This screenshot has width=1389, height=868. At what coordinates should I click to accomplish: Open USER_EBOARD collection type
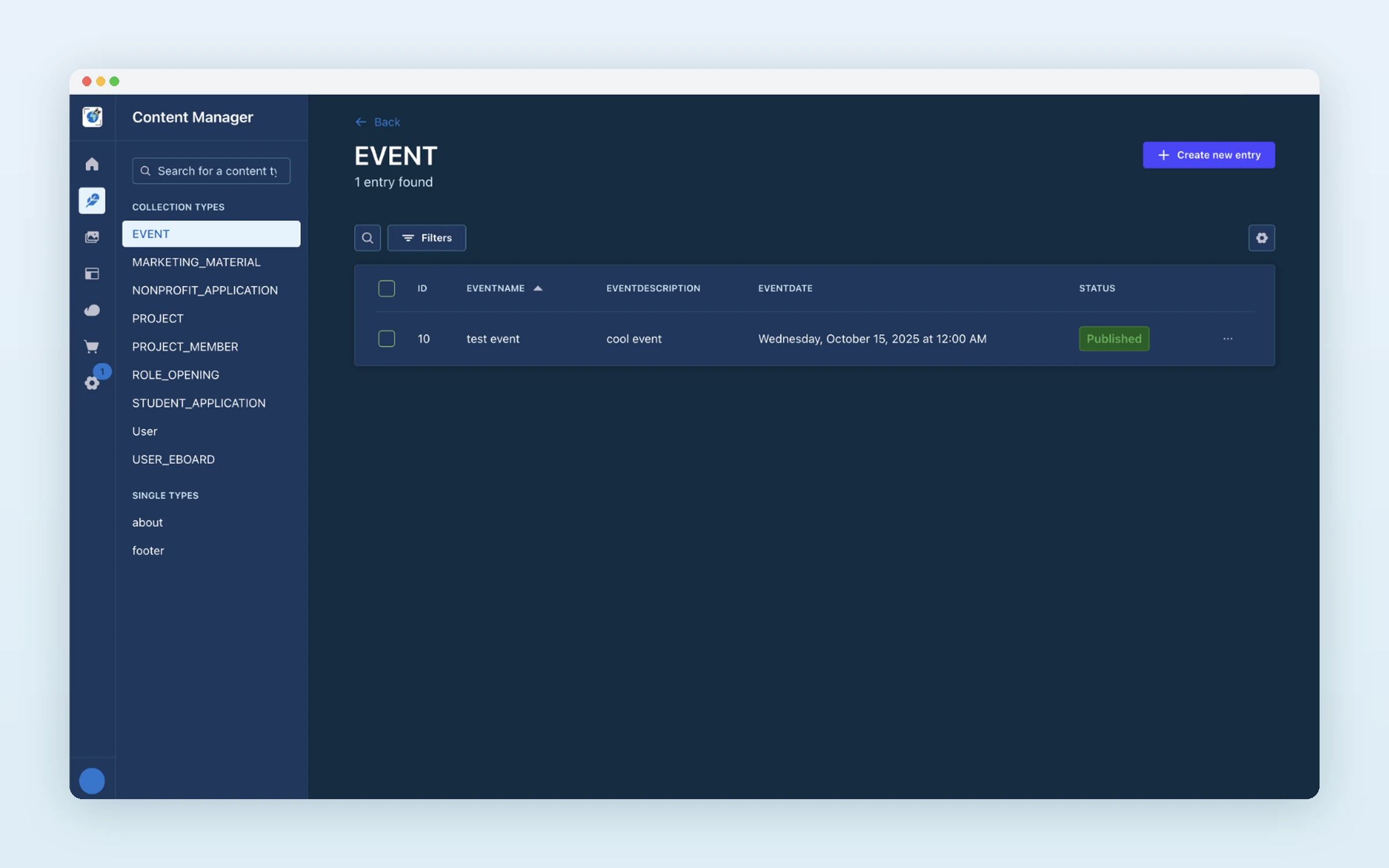(x=173, y=459)
